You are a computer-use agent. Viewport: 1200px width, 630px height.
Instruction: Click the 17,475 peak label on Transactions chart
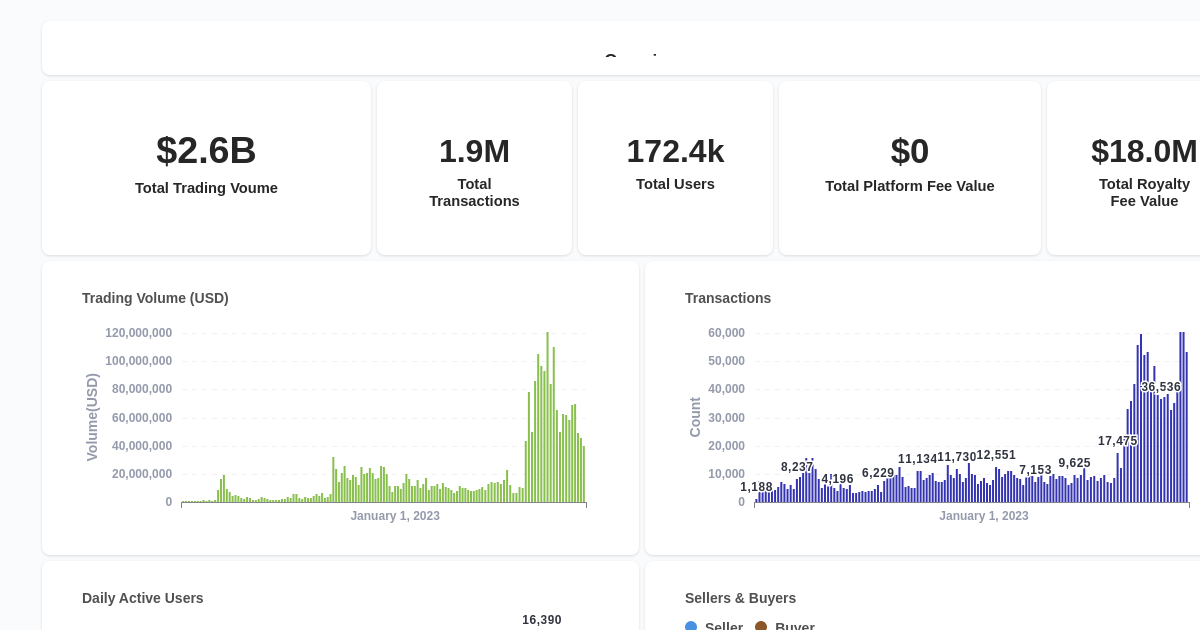click(x=1118, y=440)
